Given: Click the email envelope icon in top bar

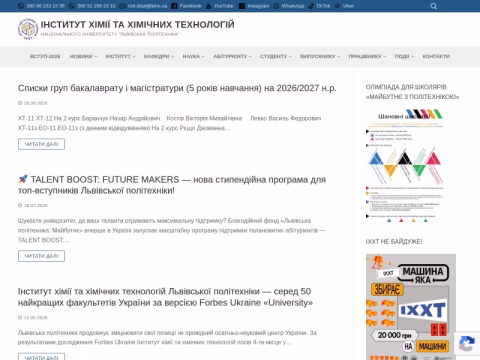Looking at the screenshot, I should click(x=122, y=6).
